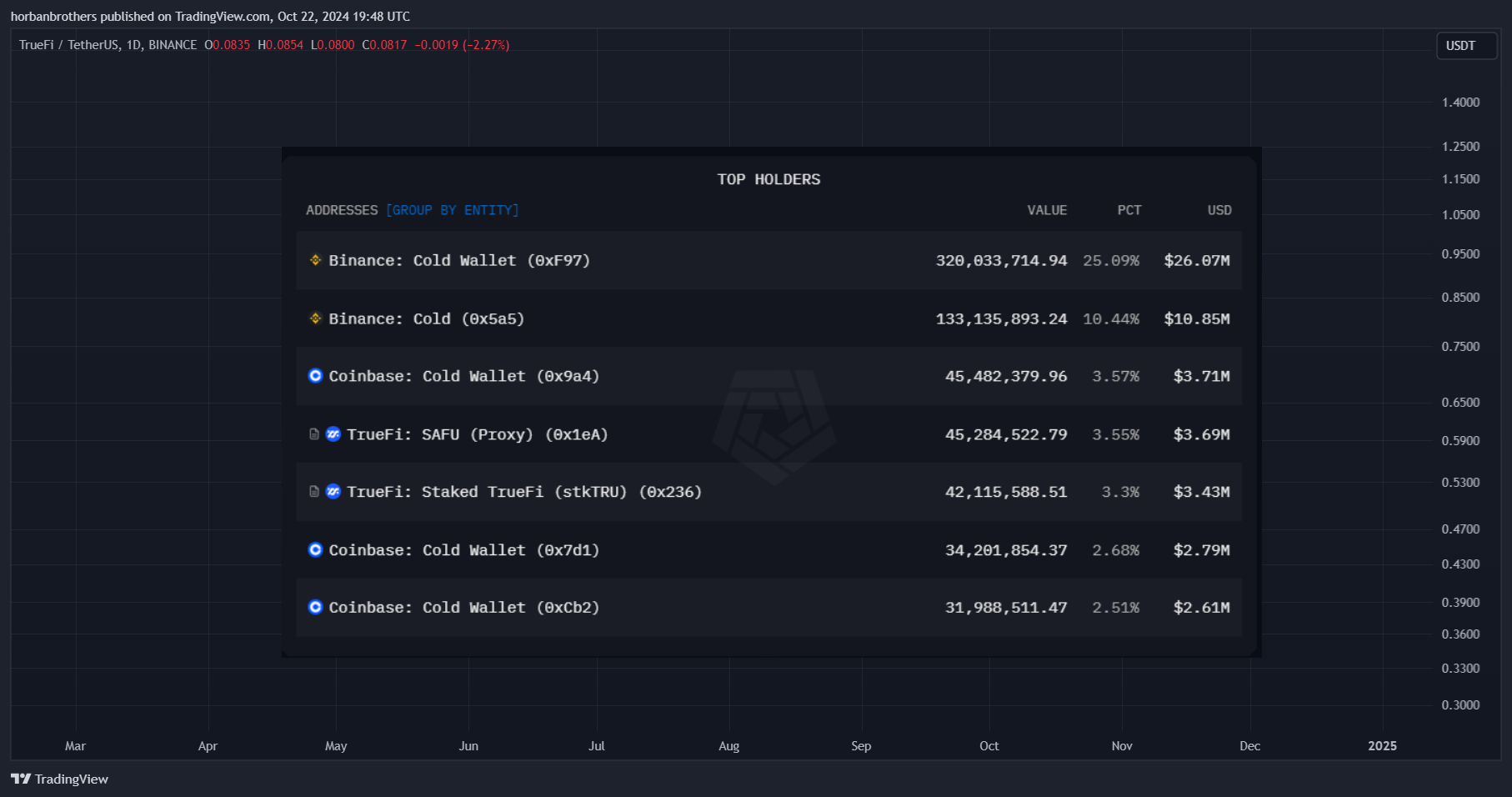Open TrueFi: SAFU (Proxy) (0x1eA) address
Screen dimensions: 1512x797
point(478,435)
